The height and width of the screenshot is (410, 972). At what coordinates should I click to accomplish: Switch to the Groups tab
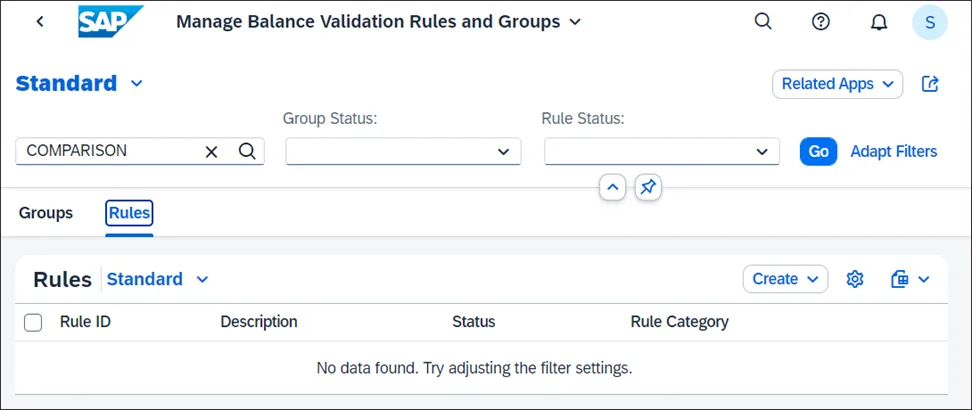click(x=46, y=213)
